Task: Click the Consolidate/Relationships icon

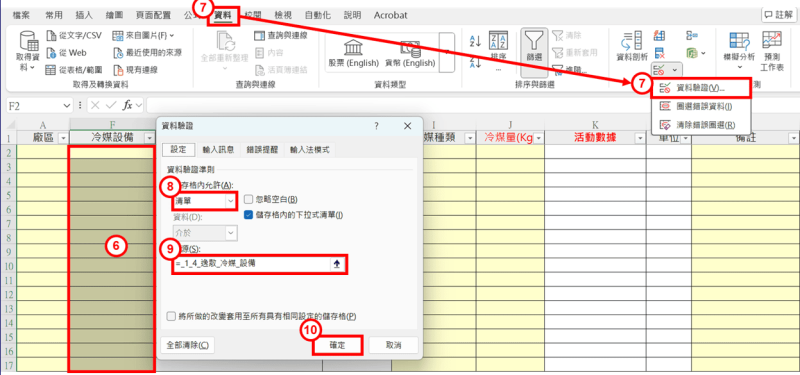Action: [x=692, y=36]
